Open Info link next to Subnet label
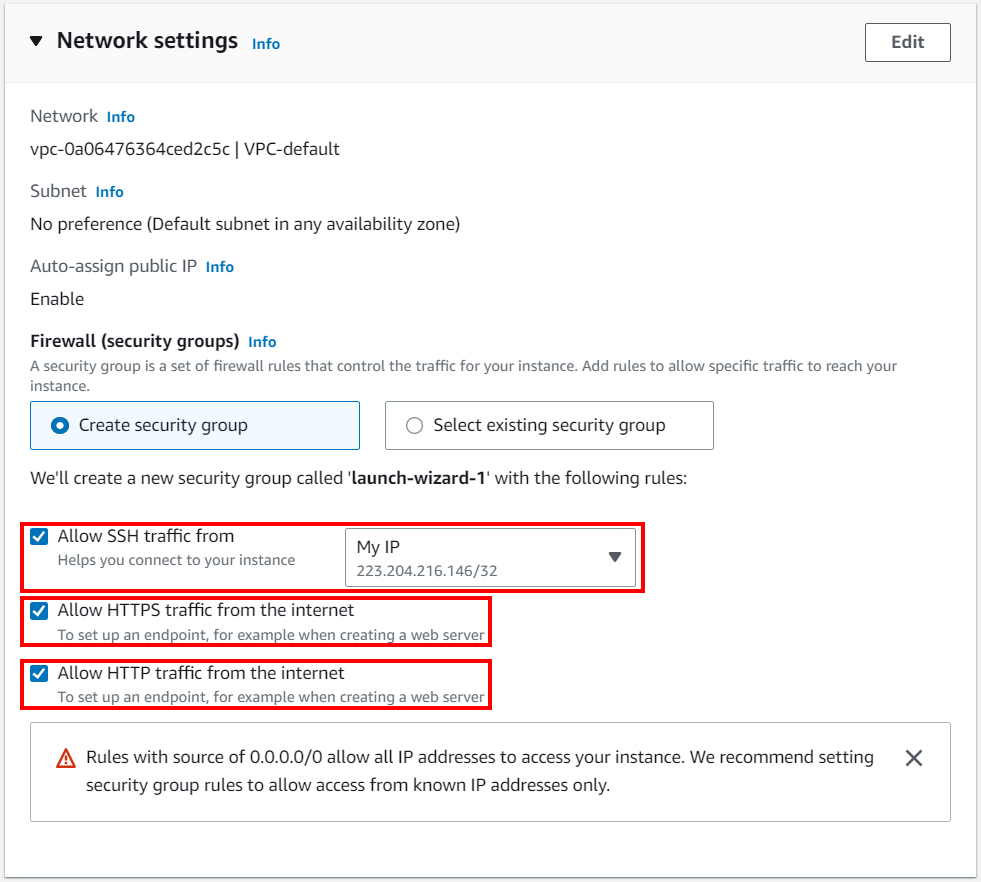This screenshot has width=981, height=882. [x=109, y=192]
